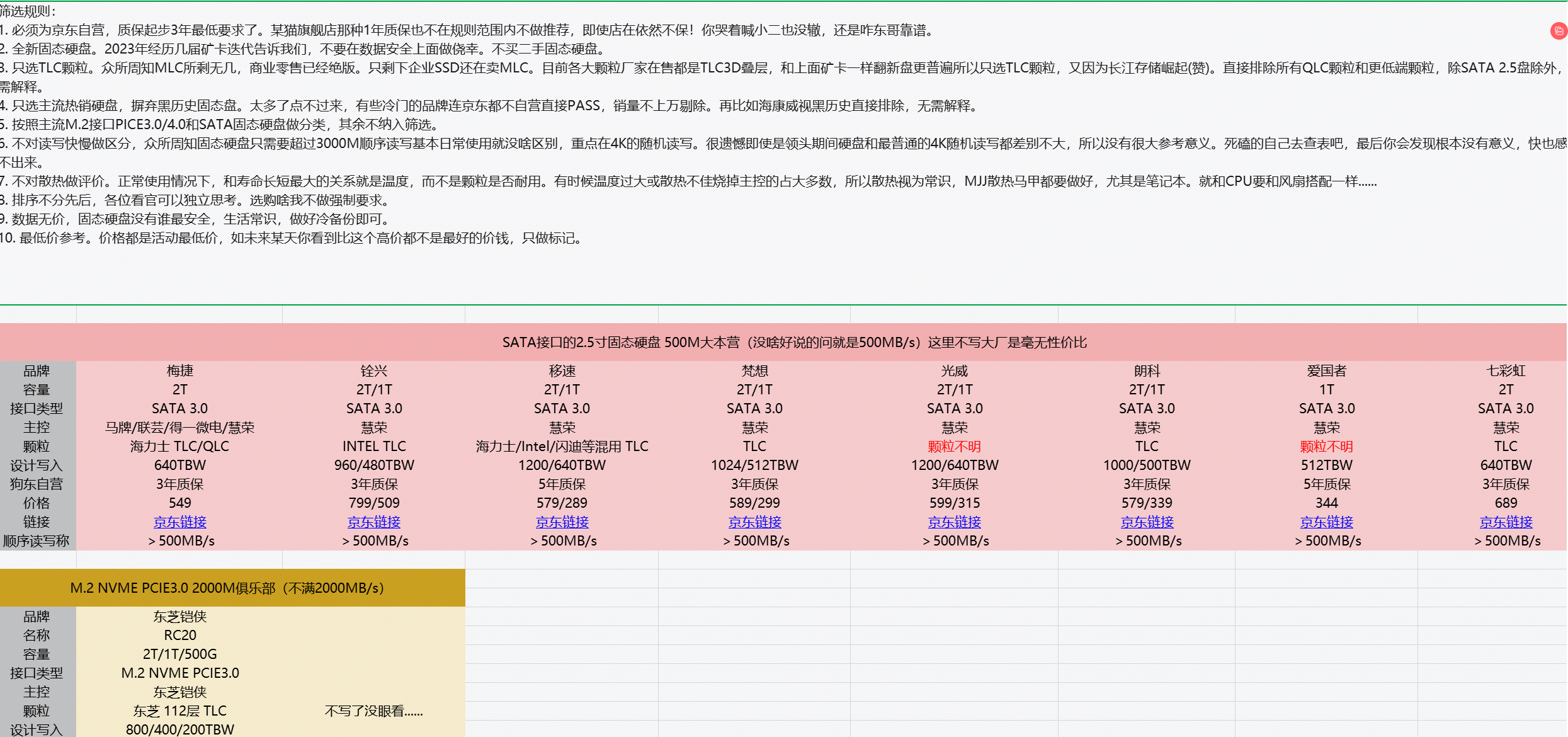The image size is (1568, 737).
Task: Click red 颗粒不明 cell under 爱国者
Action: click(x=1326, y=447)
